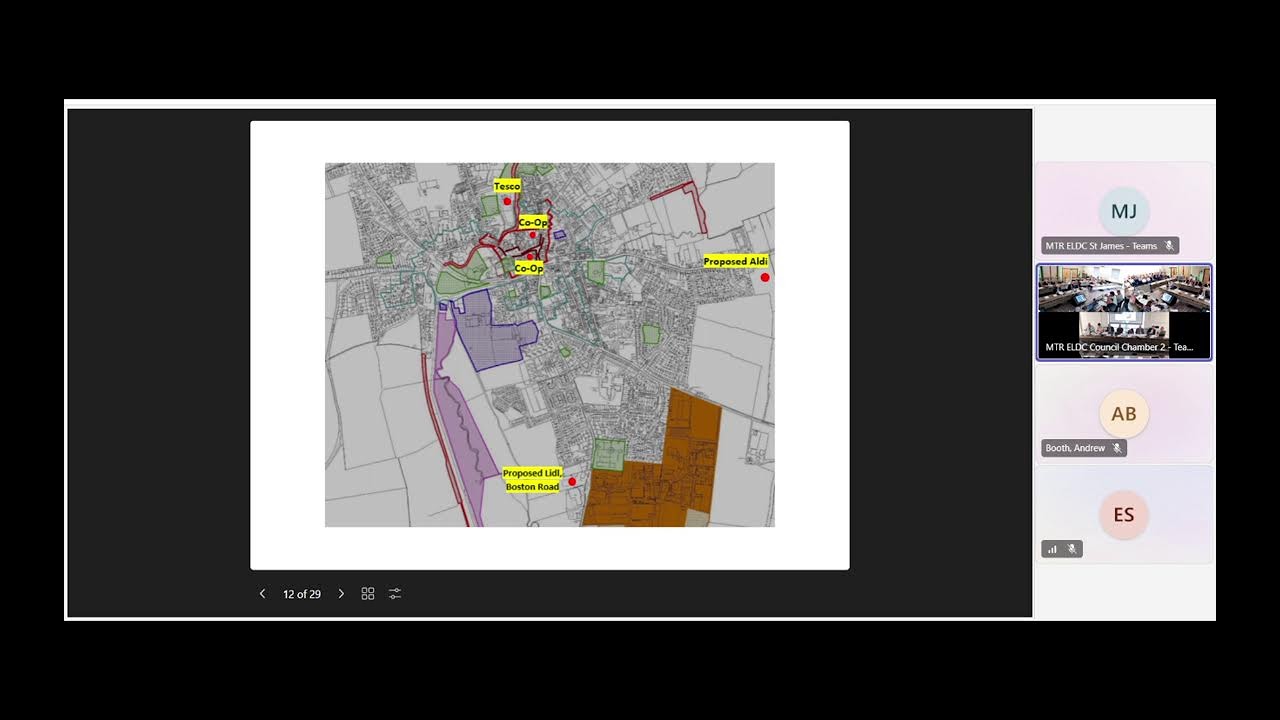Click signal strength icon on ES tile
This screenshot has width=1280, height=720.
tap(1052, 549)
